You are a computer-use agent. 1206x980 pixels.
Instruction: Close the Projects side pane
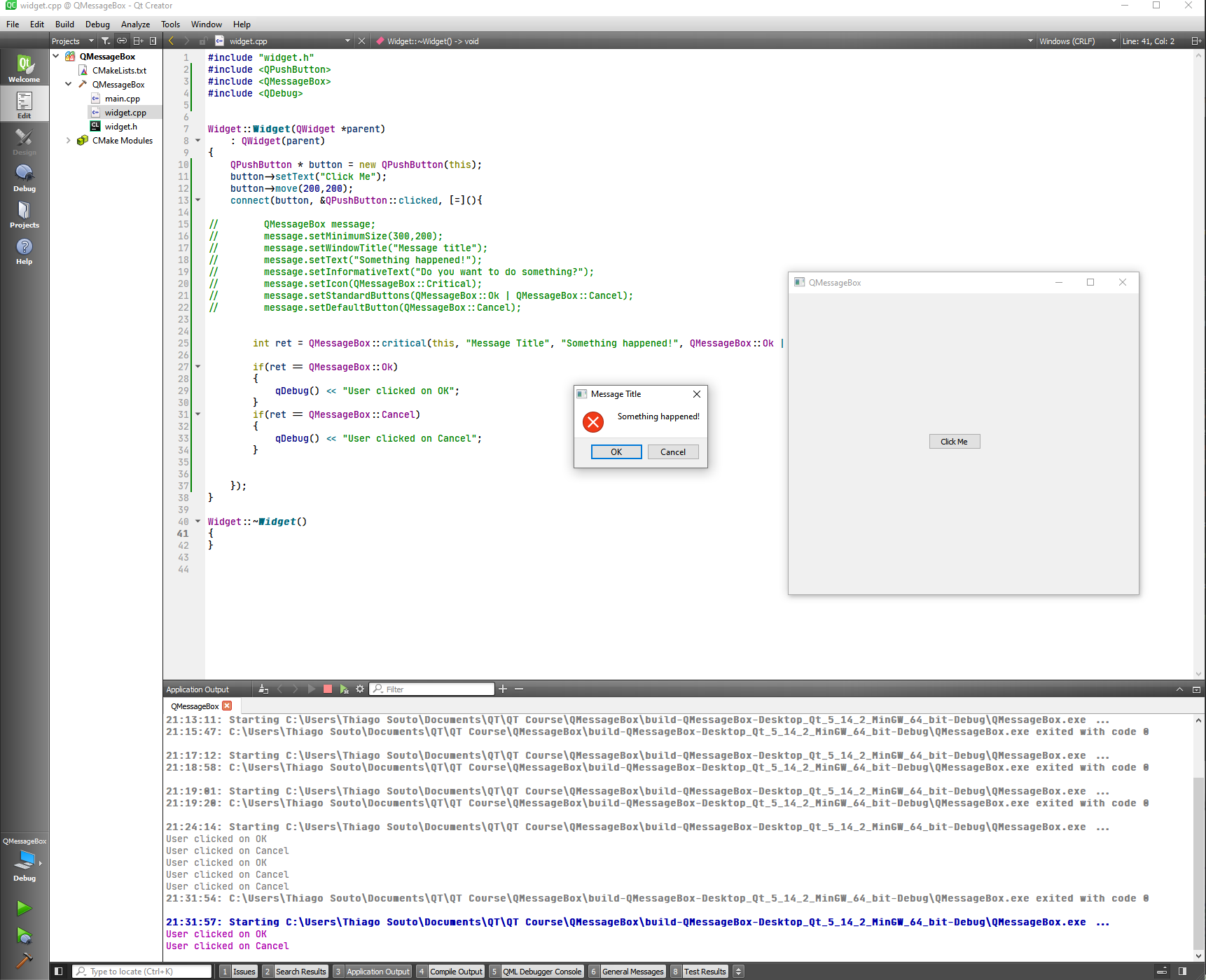(153, 41)
